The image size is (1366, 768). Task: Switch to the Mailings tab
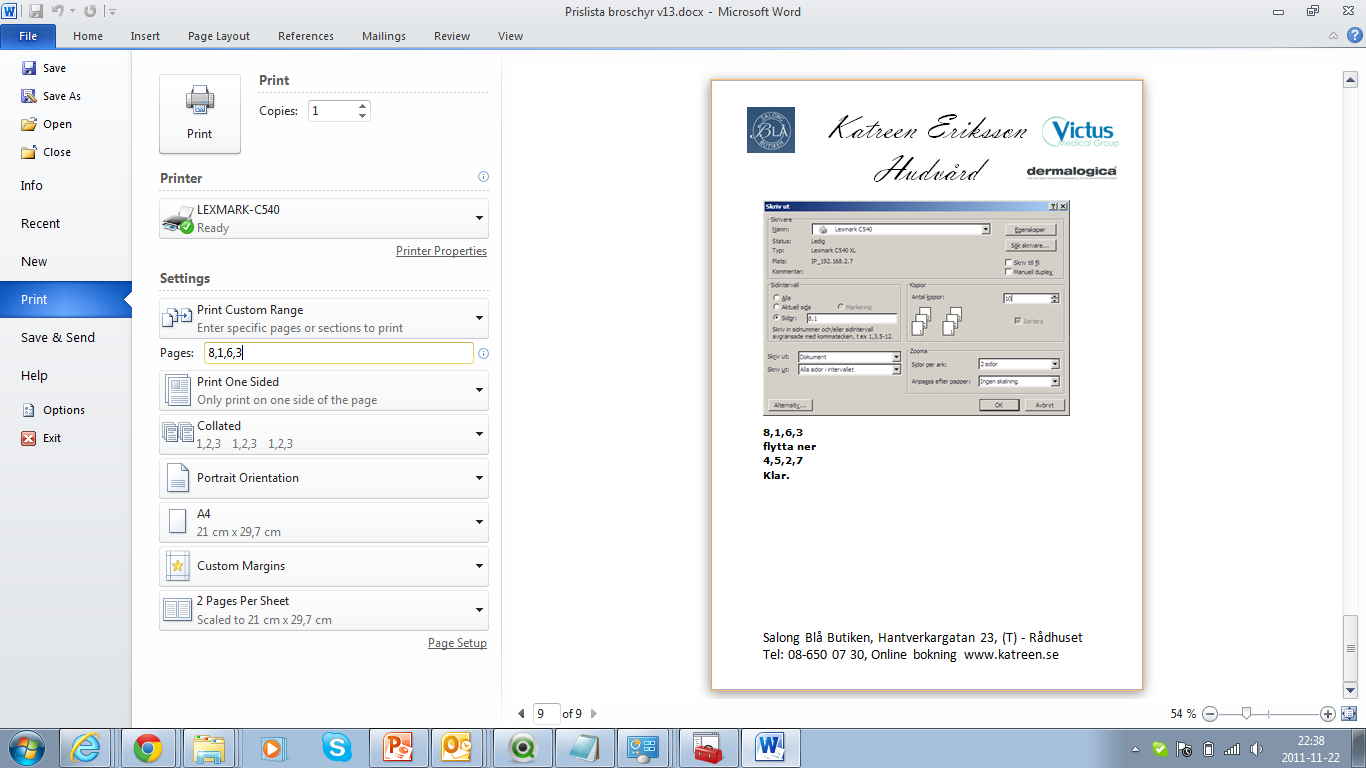(384, 36)
